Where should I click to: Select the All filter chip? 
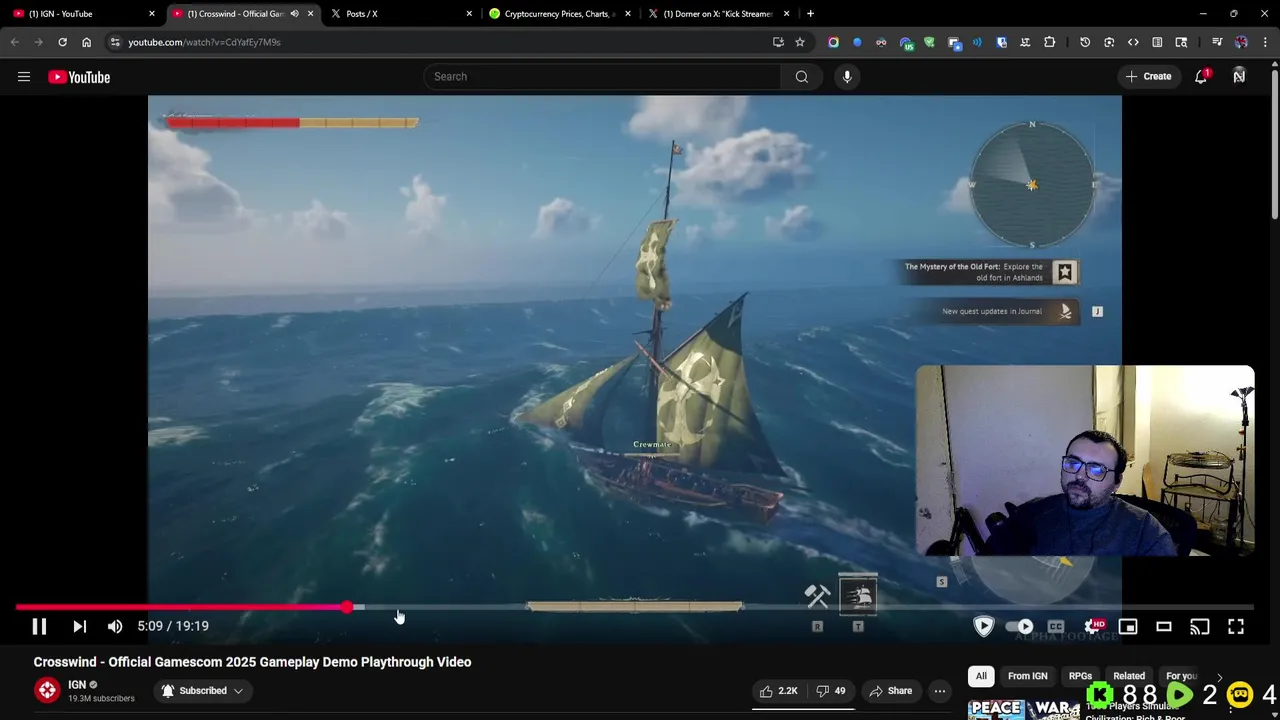981,676
